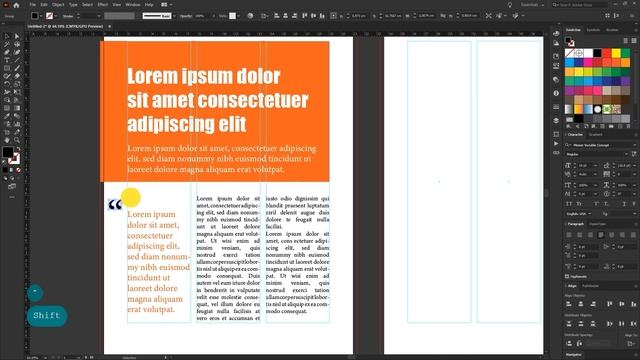Toggle Superscript text style

click(596, 204)
